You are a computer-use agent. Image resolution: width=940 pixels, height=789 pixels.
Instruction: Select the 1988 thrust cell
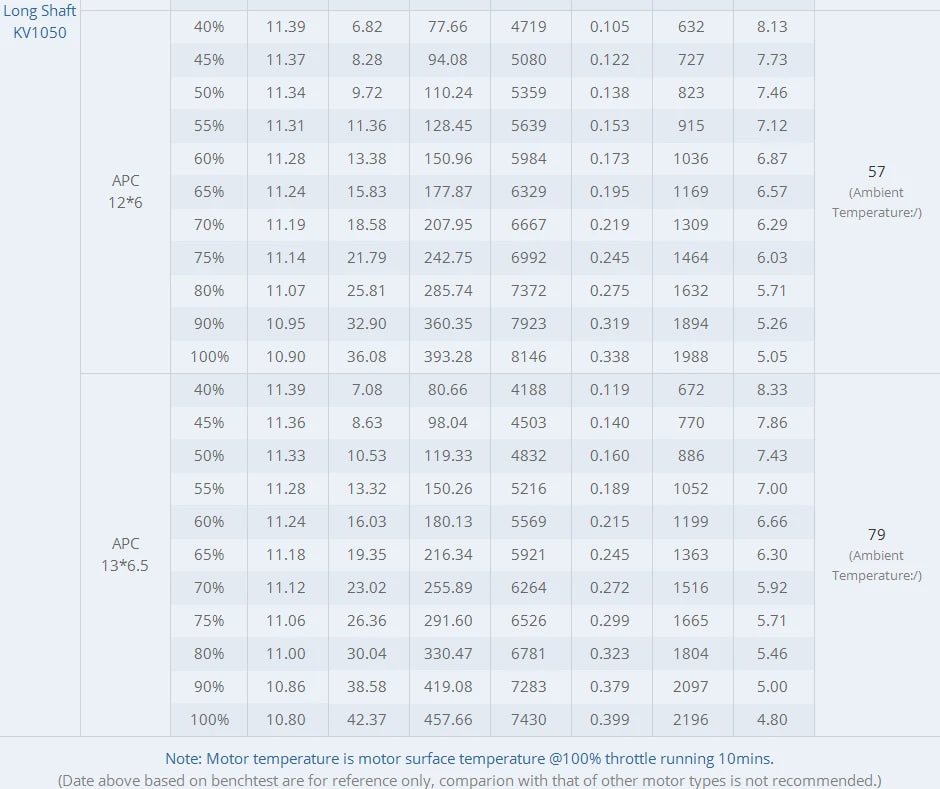[691, 357]
